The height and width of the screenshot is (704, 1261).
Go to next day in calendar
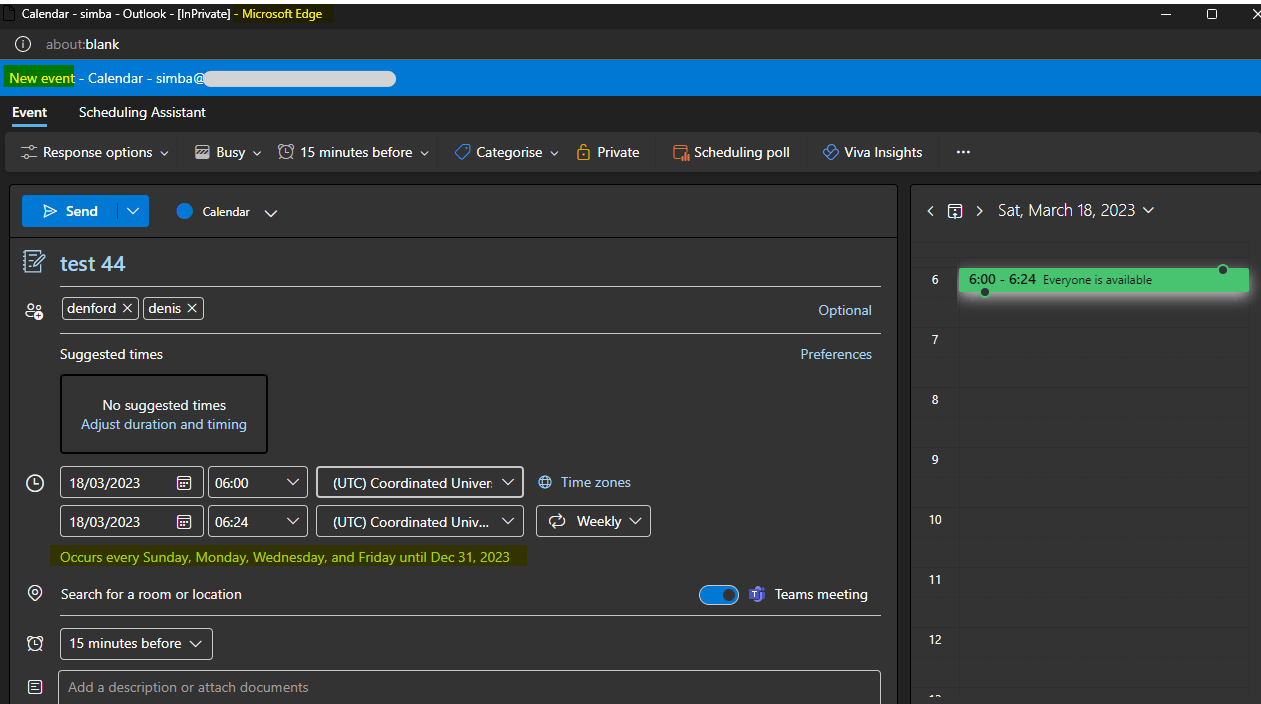click(980, 211)
